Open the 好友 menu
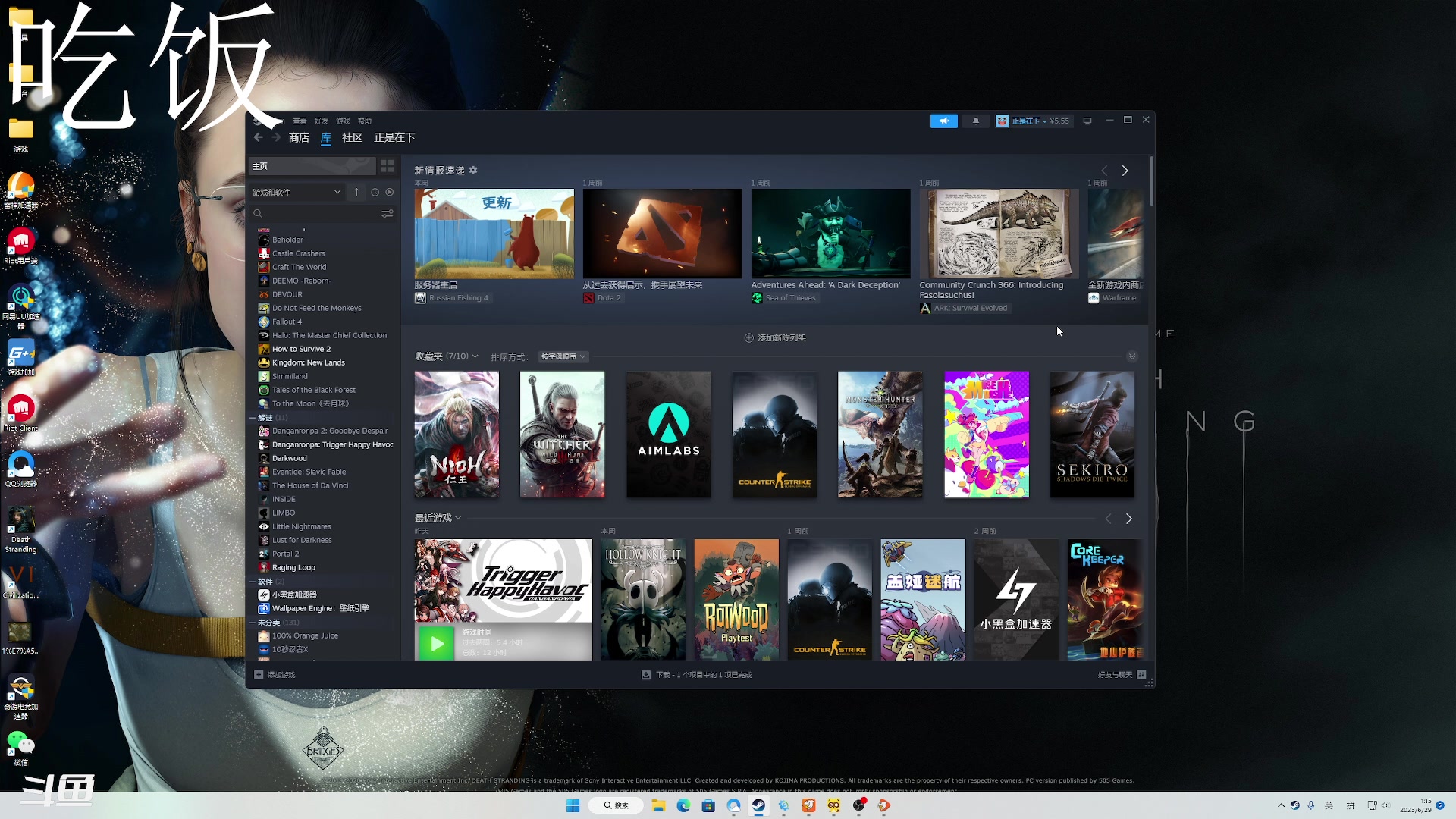The height and width of the screenshot is (819, 1456). 322,121
